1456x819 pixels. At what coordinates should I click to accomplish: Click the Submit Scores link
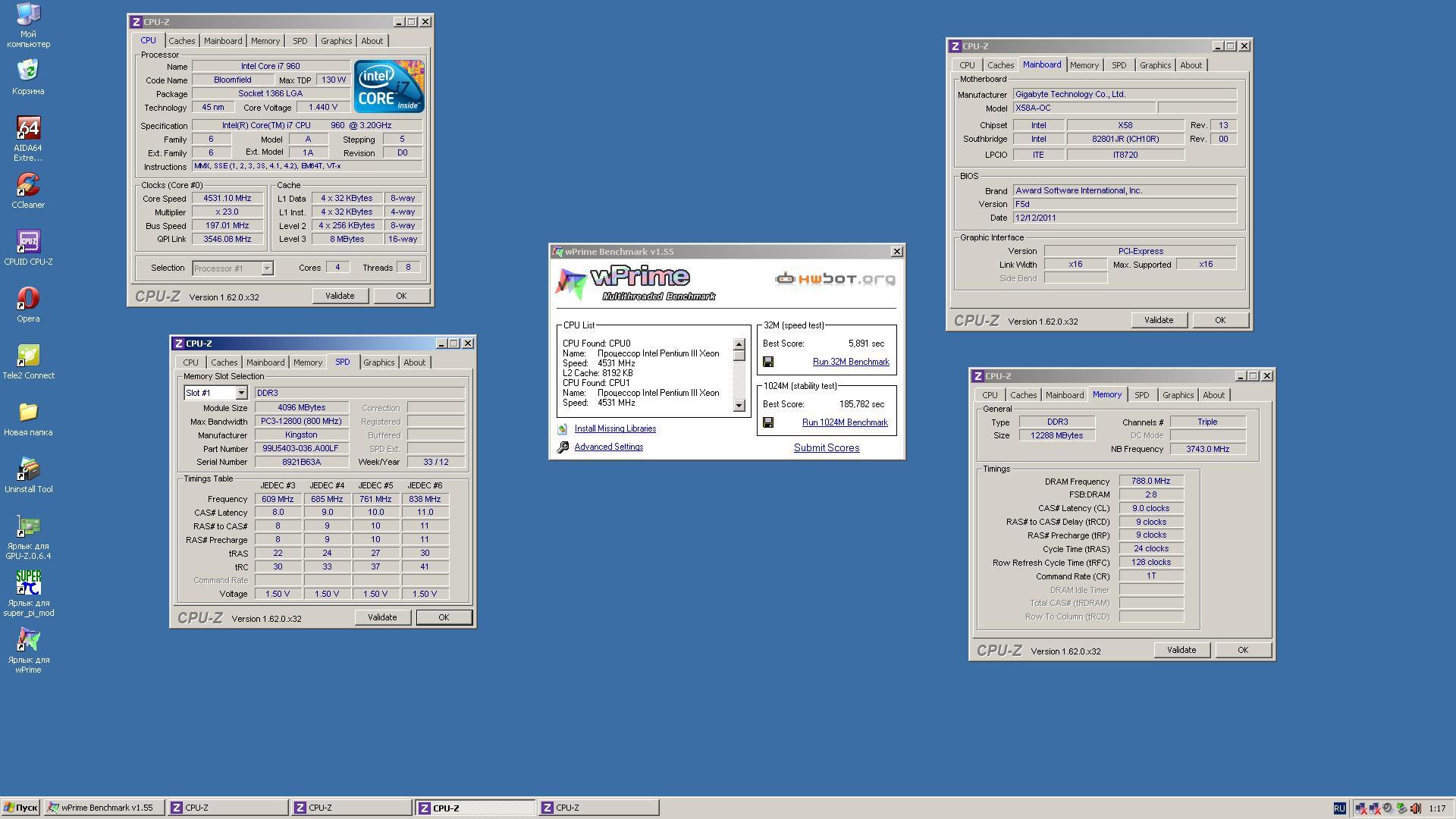coord(827,448)
